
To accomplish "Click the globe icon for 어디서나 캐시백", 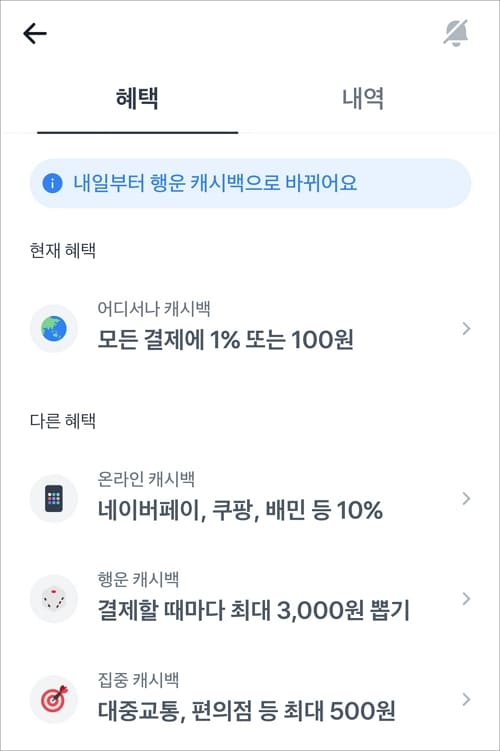I will click(x=54, y=329).
